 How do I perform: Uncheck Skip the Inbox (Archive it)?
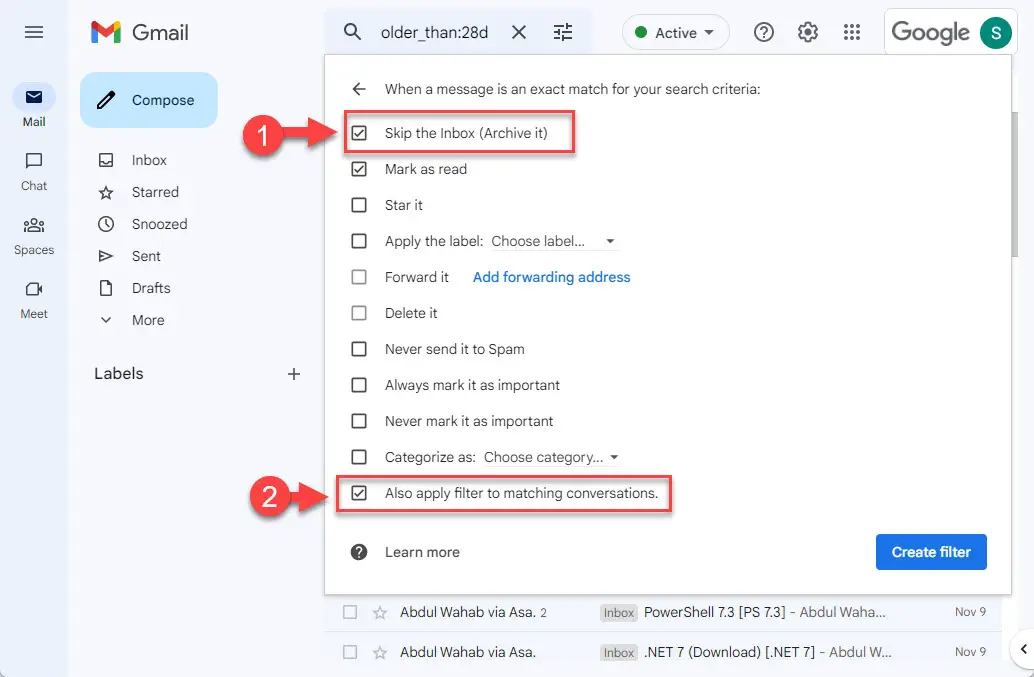click(359, 133)
